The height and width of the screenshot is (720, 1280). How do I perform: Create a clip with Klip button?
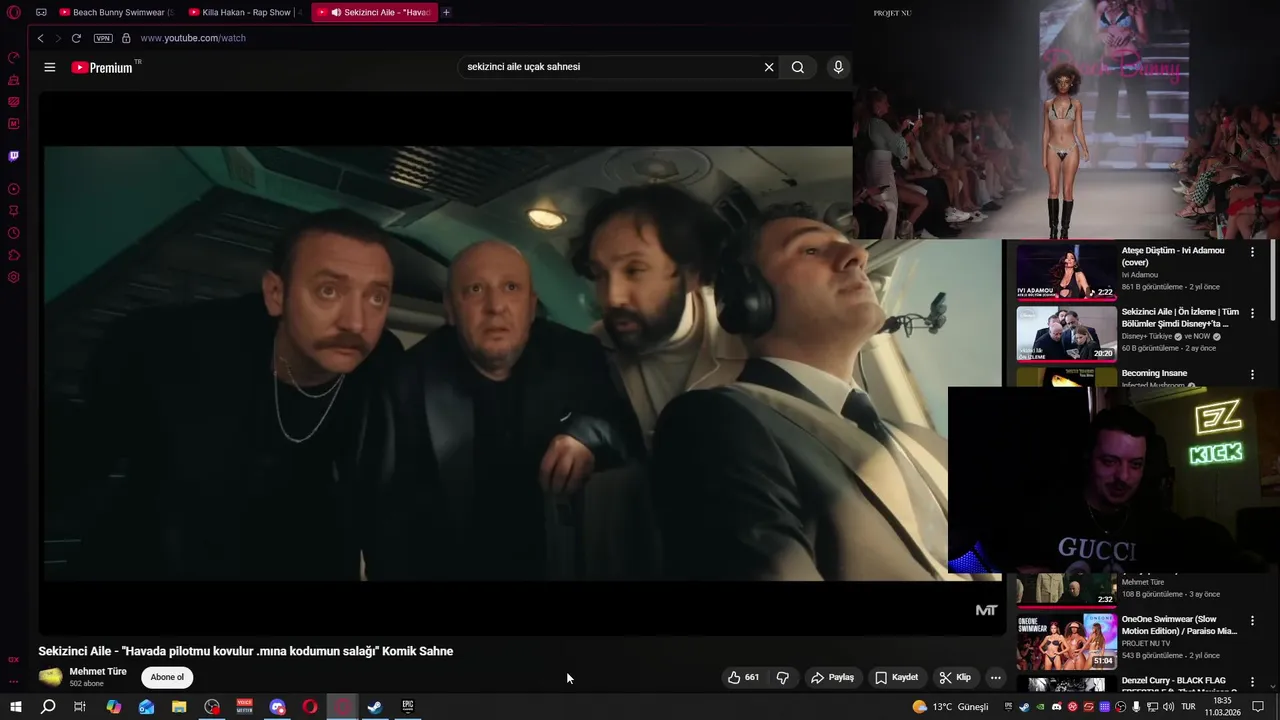[x=955, y=677]
